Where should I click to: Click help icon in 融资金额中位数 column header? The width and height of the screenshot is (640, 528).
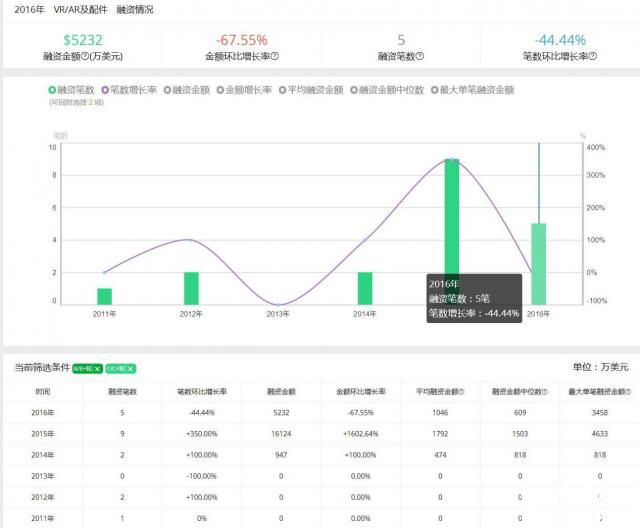[545, 391]
